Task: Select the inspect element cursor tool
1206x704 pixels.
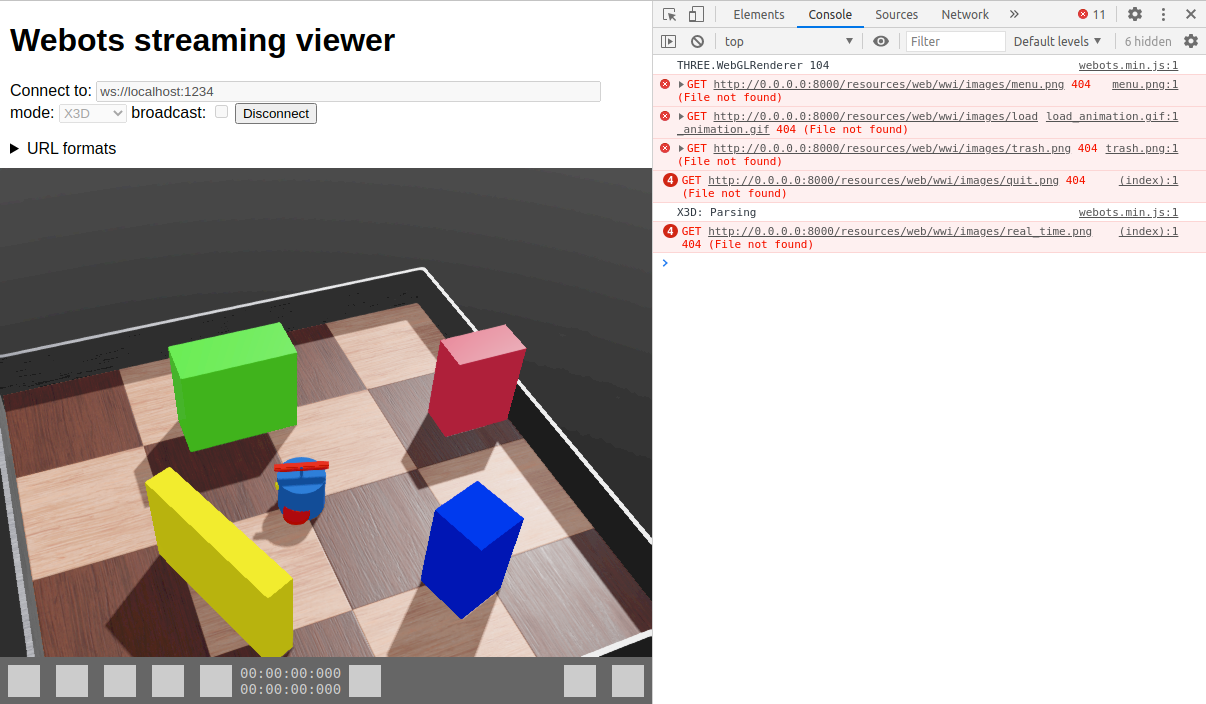Action: pyautogui.click(x=667, y=14)
